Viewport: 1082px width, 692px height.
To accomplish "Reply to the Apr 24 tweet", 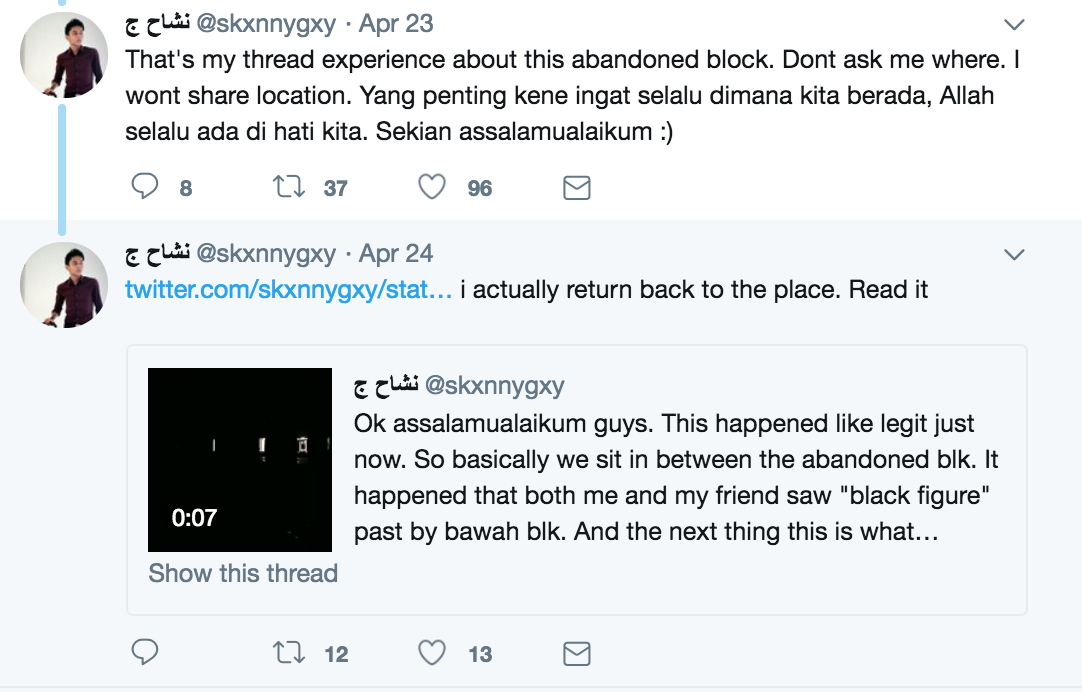I will (x=145, y=652).
